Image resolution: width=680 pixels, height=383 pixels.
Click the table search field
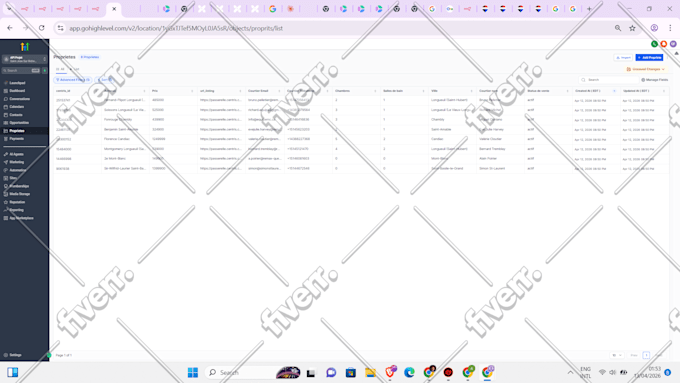click(609, 80)
